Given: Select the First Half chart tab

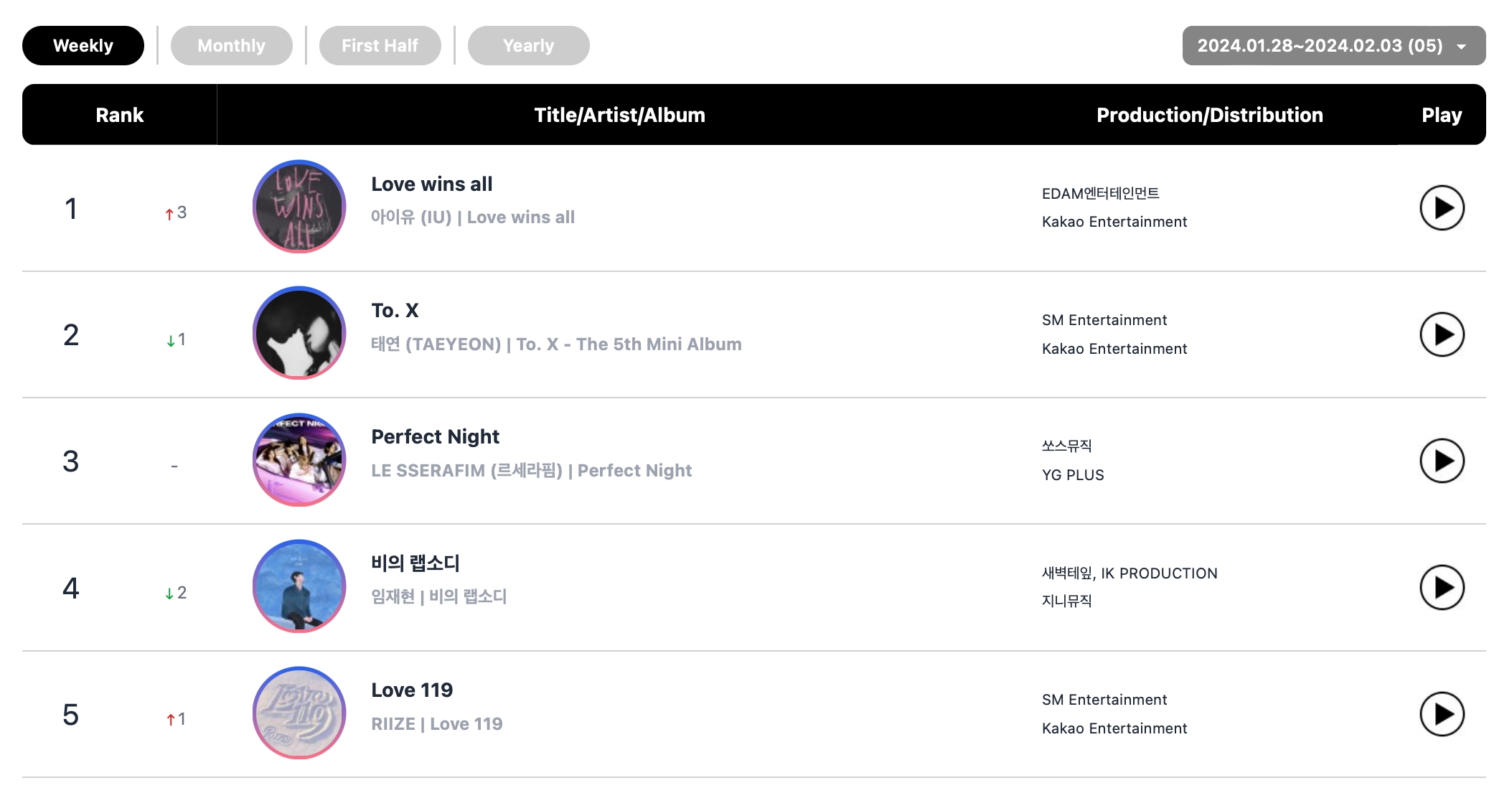Looking at the screenshot, I should click(380, 46).
